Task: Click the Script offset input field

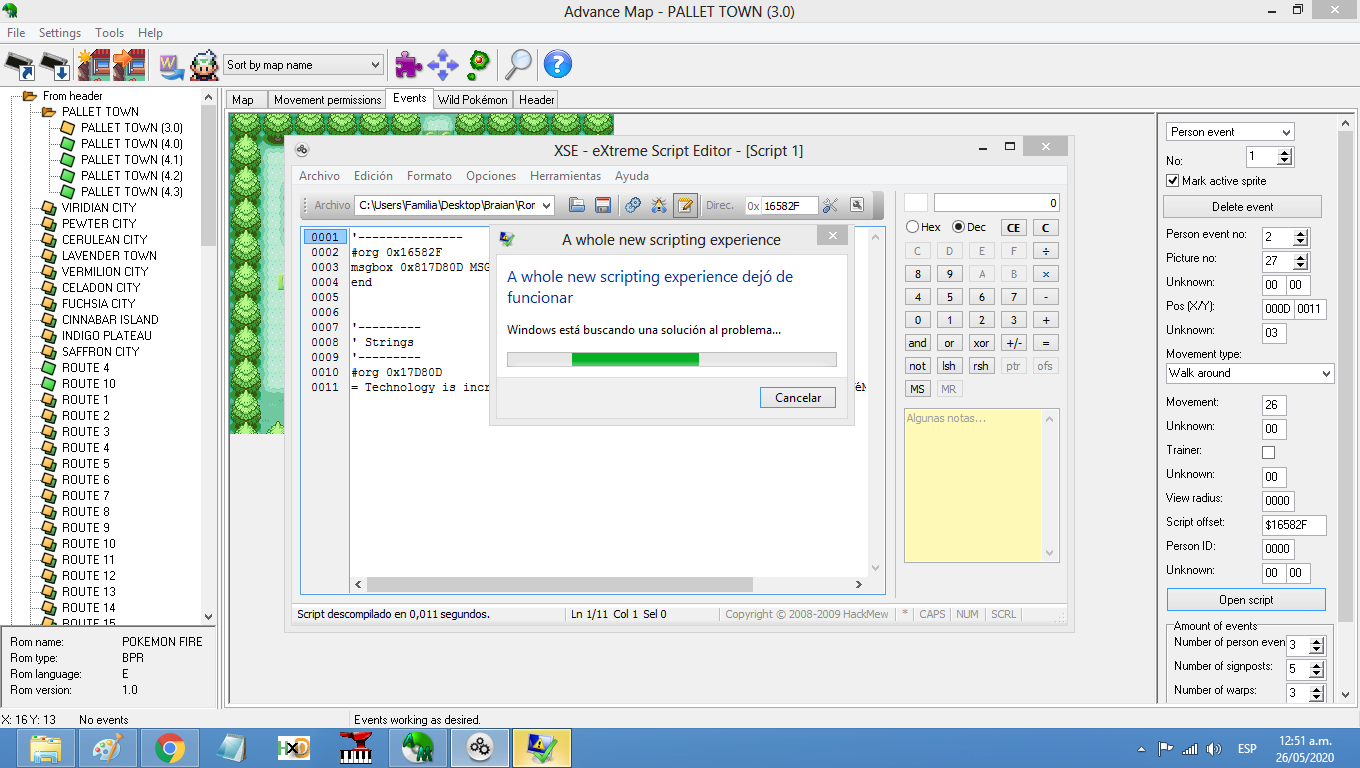Action: (x=1293, y=525)
